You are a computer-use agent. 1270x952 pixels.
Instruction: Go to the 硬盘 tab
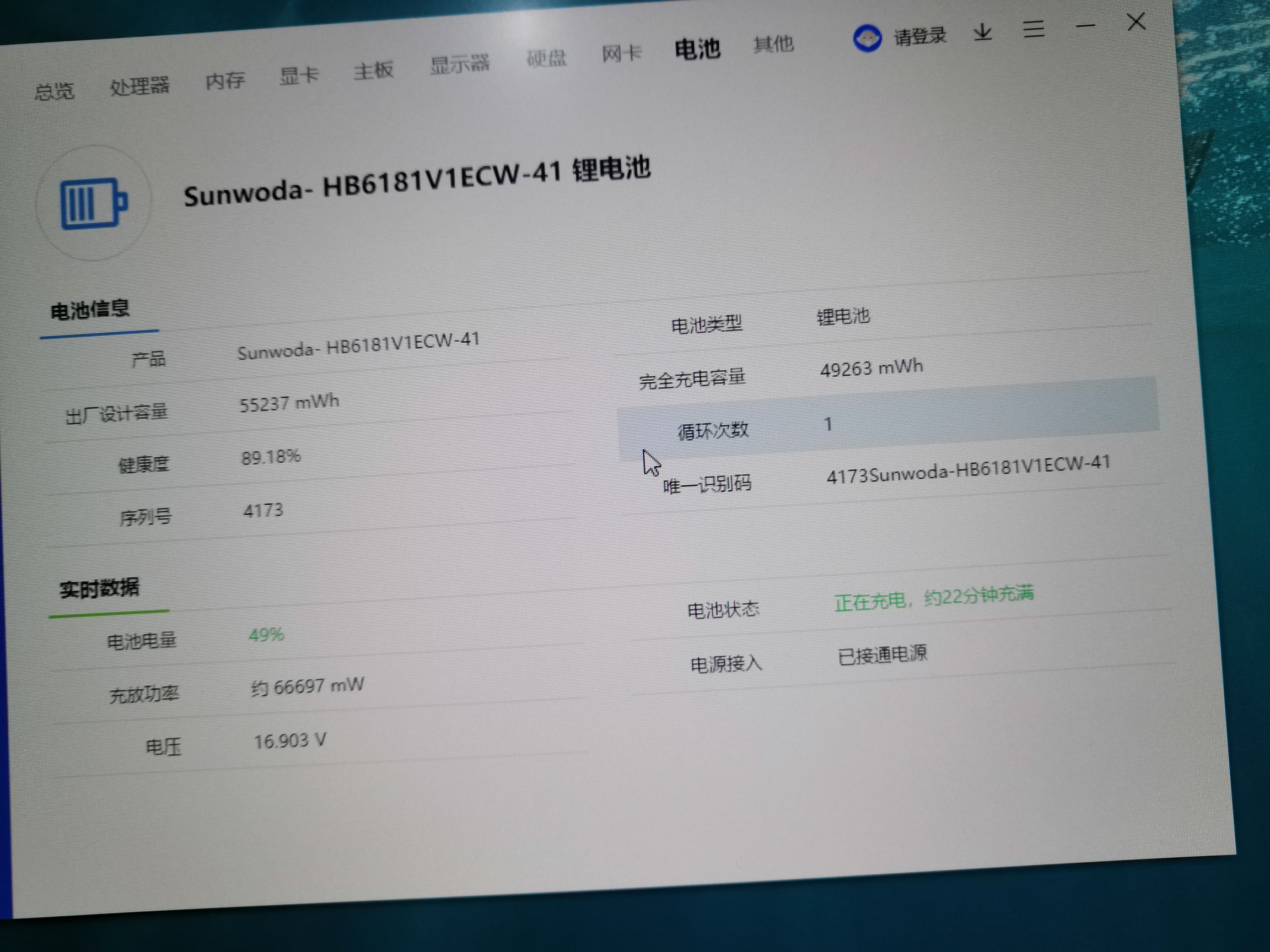coord(547,58)
